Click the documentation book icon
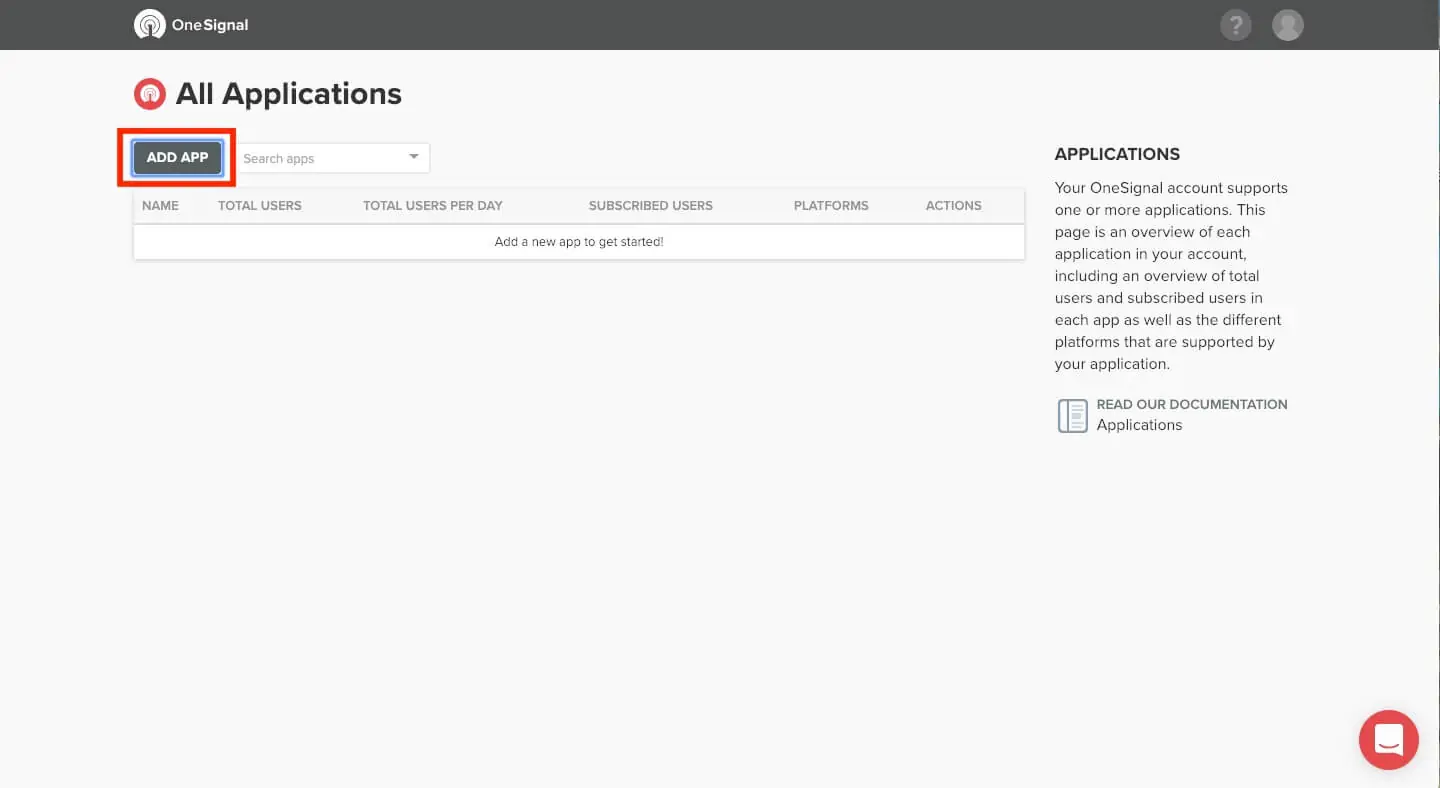This screenshot has width=1440, height=788. pyautogui.click(x=1072, y=415)
